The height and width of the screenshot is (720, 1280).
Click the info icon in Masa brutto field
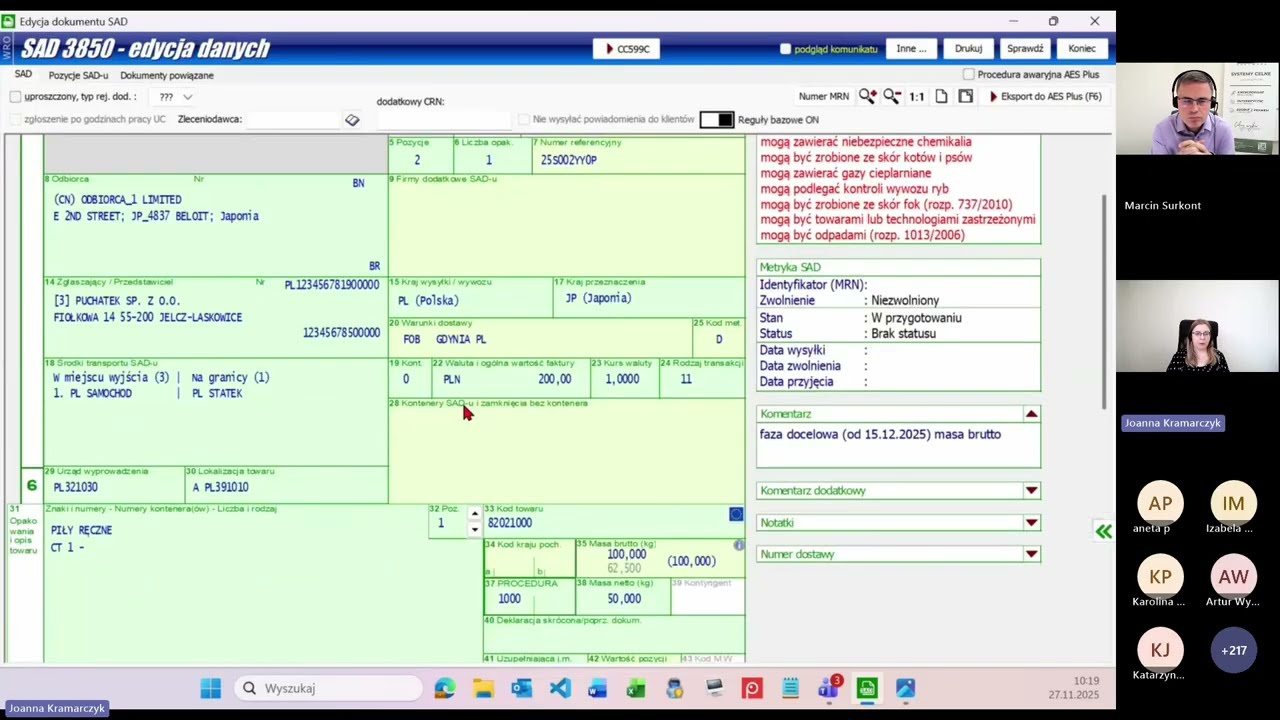pos(739,545)
